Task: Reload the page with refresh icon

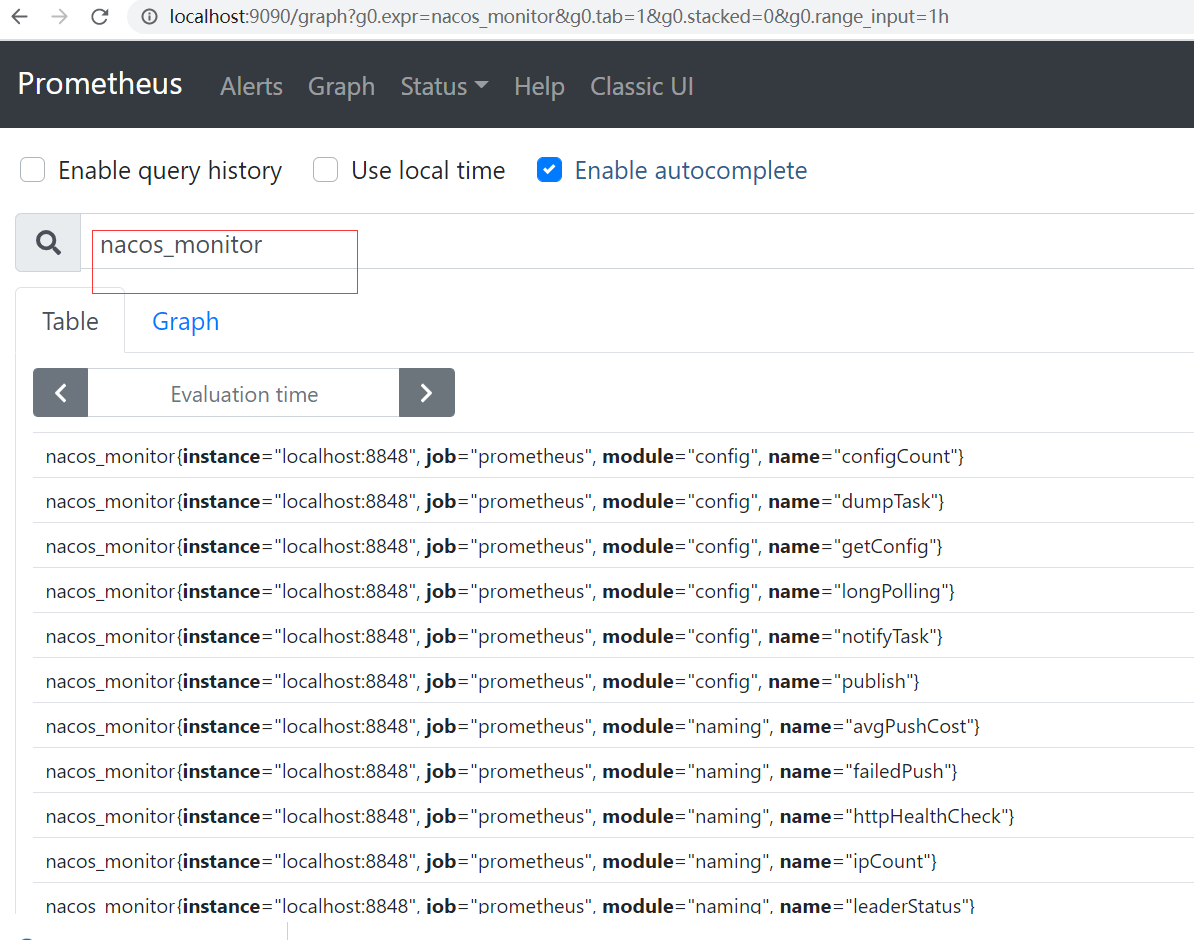Action: [x=99, y=17]
